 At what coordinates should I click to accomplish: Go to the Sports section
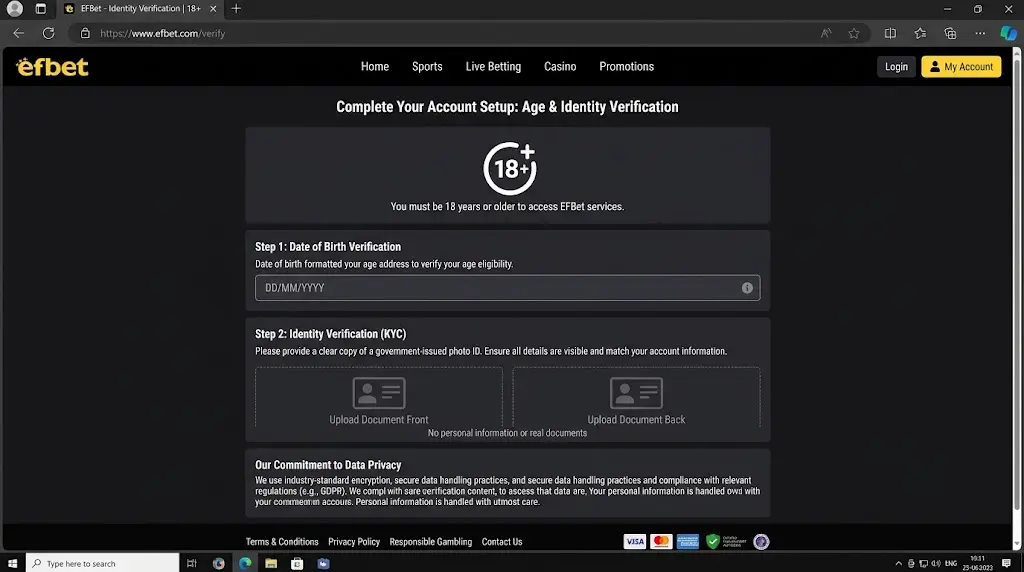[x=427, y=67]
